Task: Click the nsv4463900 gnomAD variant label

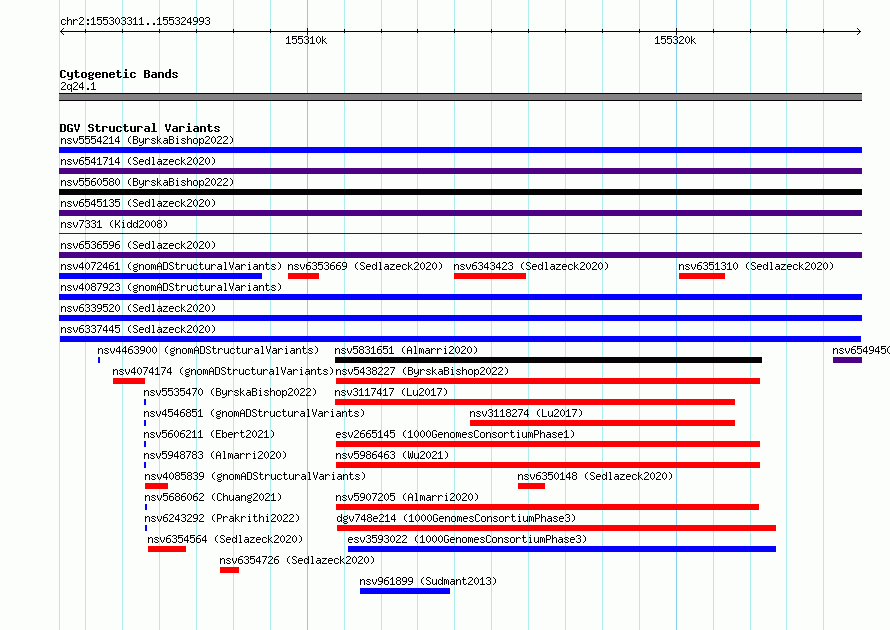Action: tap(208, 350)
